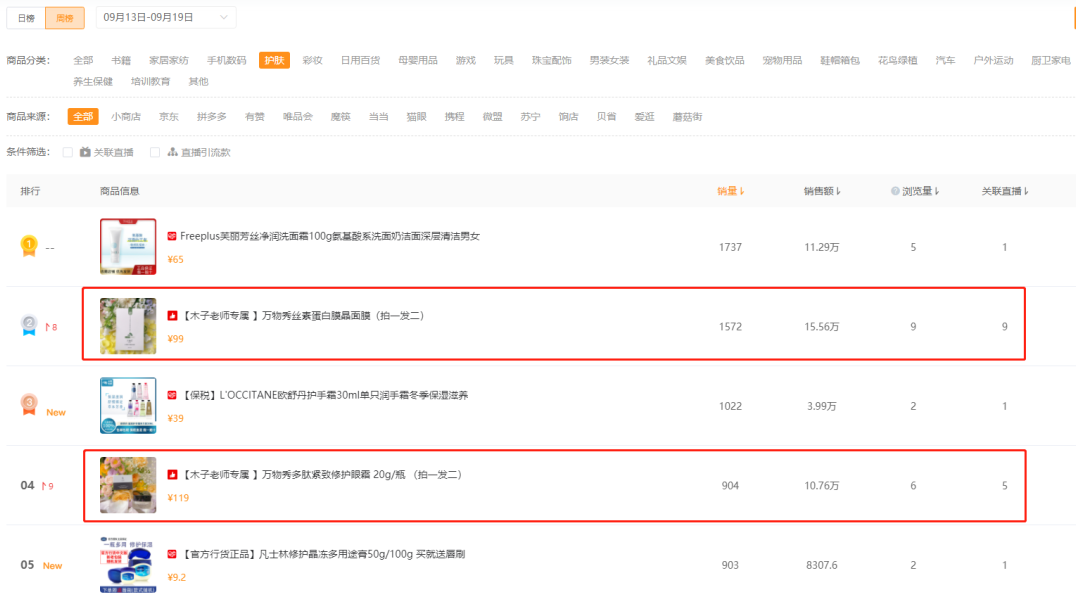This screenshot has height=603, width=1076.
Task: Click the 凡士林修护晶冻 product thumbnail
Action: click(x=128, y=565)
